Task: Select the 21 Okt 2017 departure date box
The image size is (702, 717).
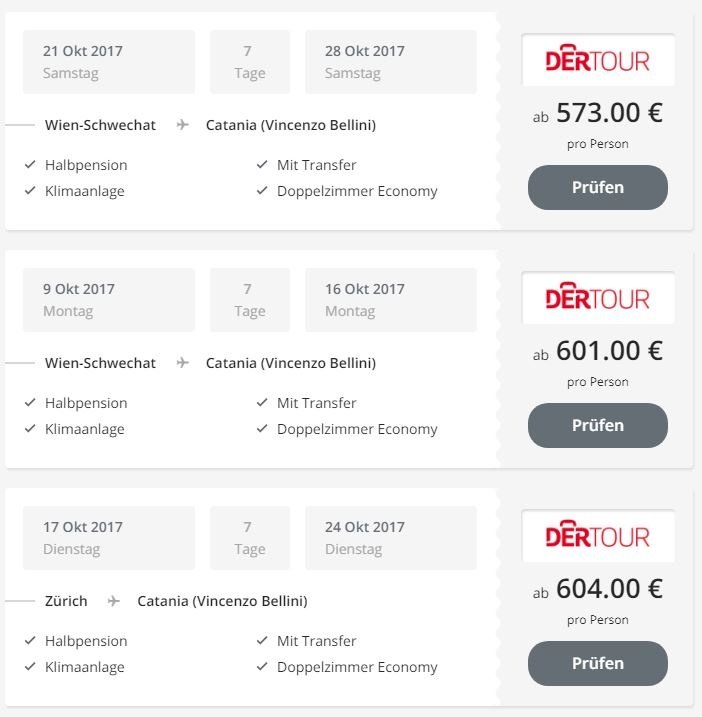Action: coord(109,62)
